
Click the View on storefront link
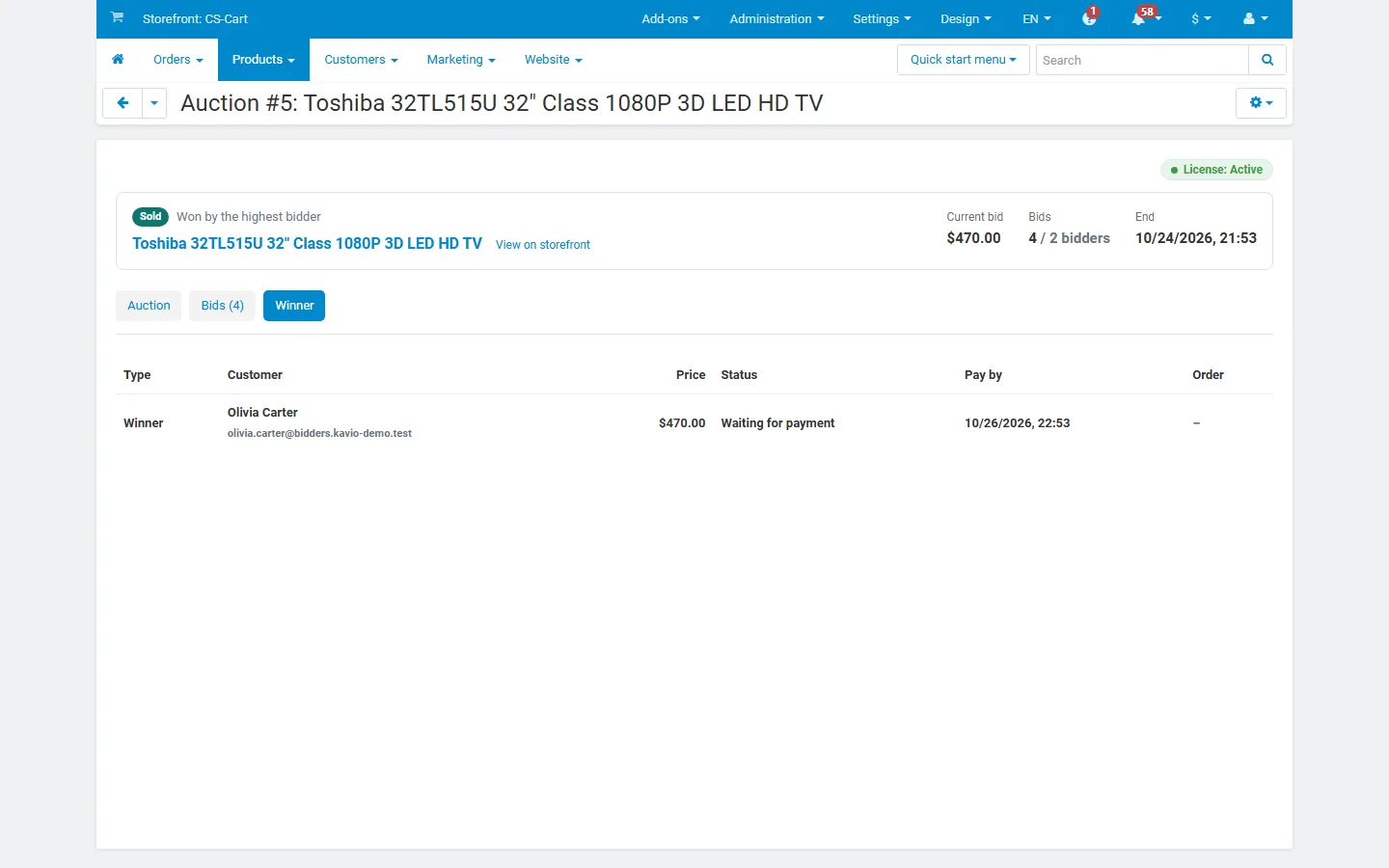tap(543, 245)
